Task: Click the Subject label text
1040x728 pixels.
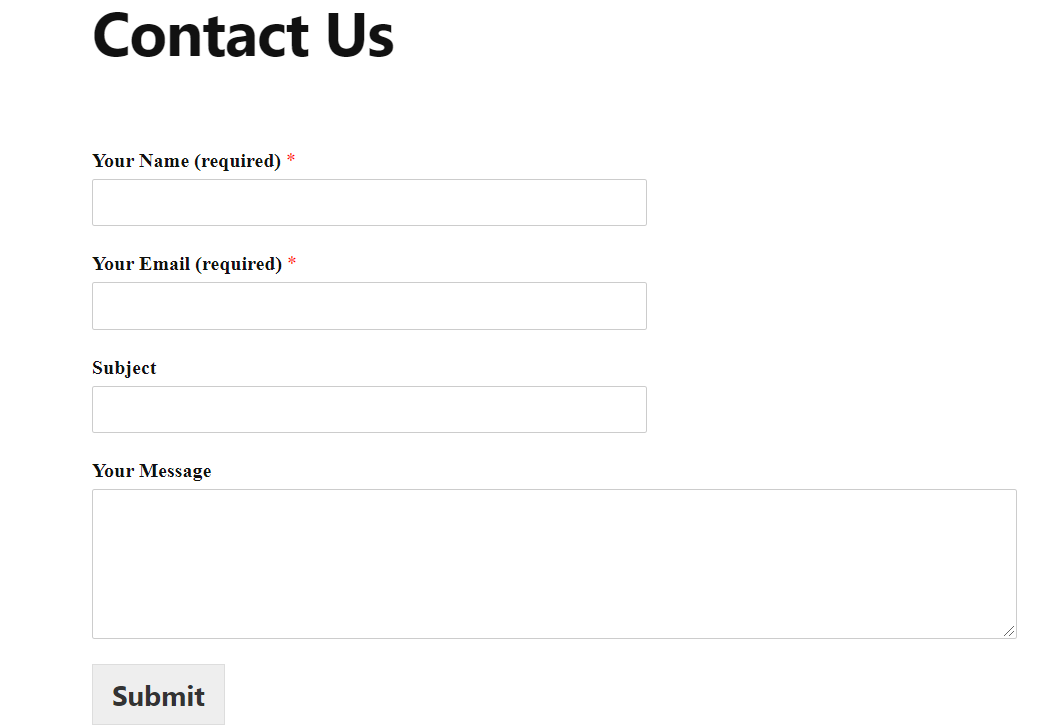Action: click(x=124, y=368)
